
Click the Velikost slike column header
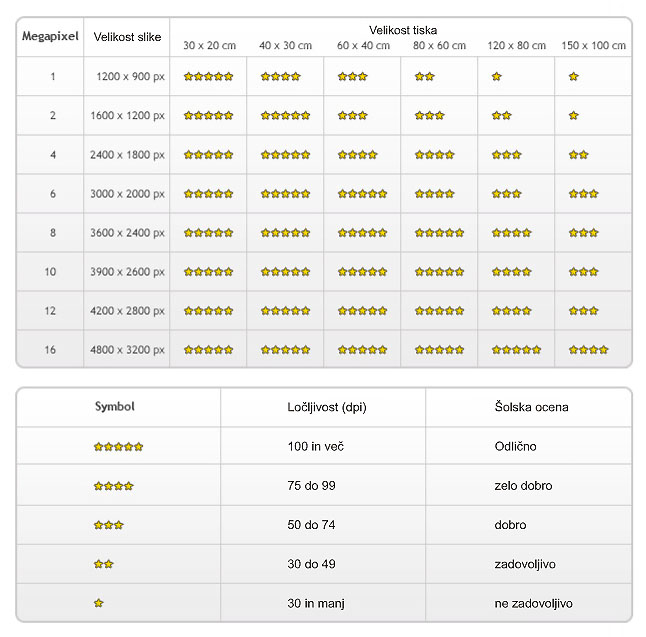[x=127, y=37]
